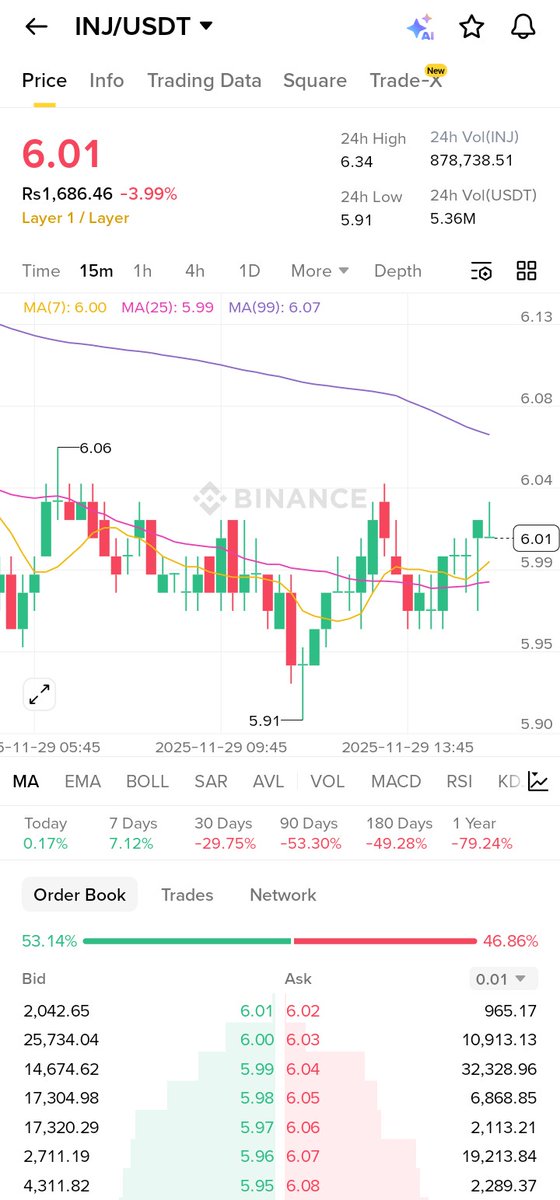Tap the 6.05 ask price row
The height and width of the screenshot is (1200, 560).
[412, 1098]
